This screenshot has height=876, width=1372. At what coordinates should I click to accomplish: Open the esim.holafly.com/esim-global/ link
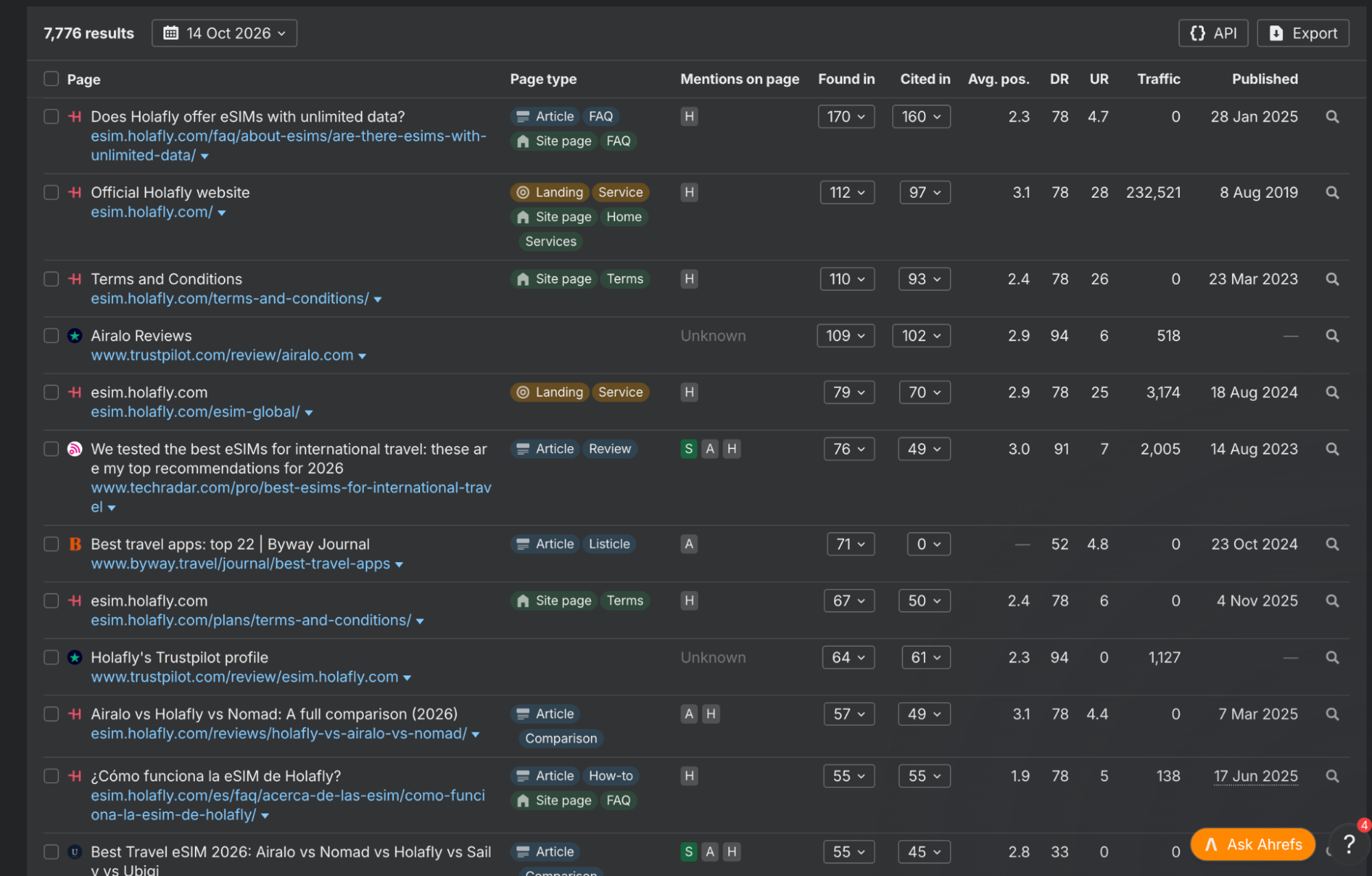pyautogui.click(x=196, y=412)
